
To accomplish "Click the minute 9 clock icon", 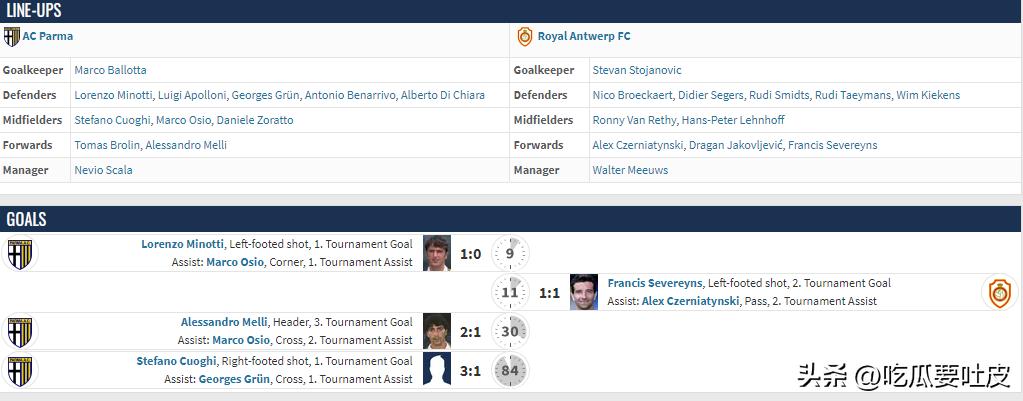I will coord(510,253).
